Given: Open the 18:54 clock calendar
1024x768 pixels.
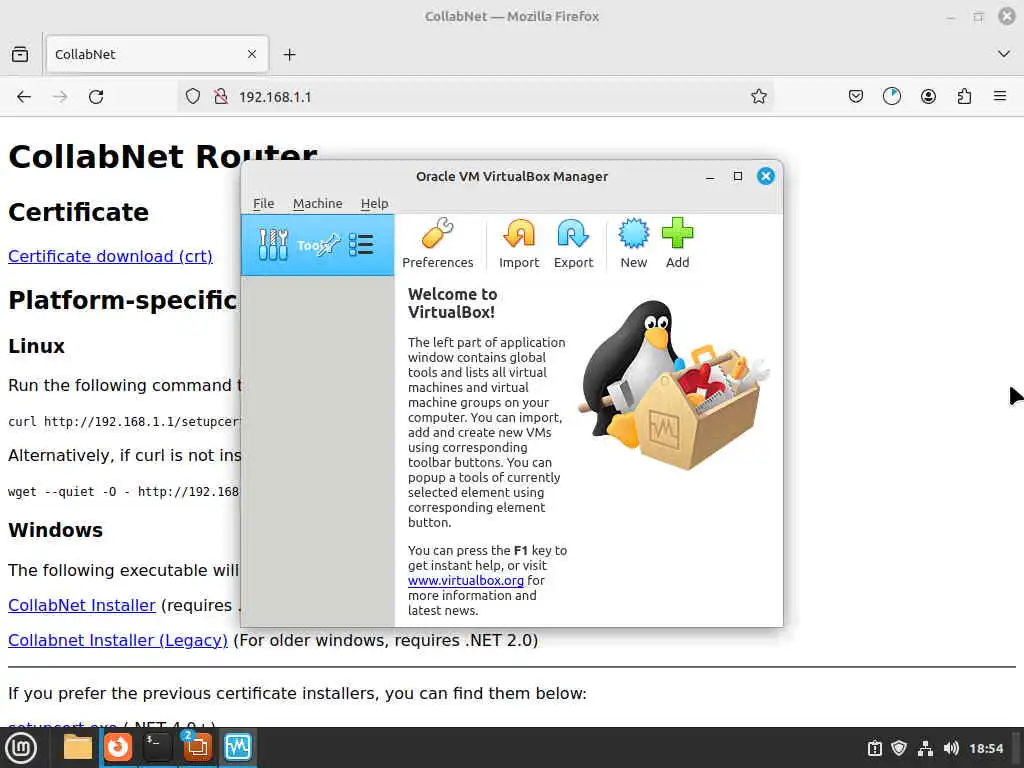Looking at the screenshot, I should (985, 748).
